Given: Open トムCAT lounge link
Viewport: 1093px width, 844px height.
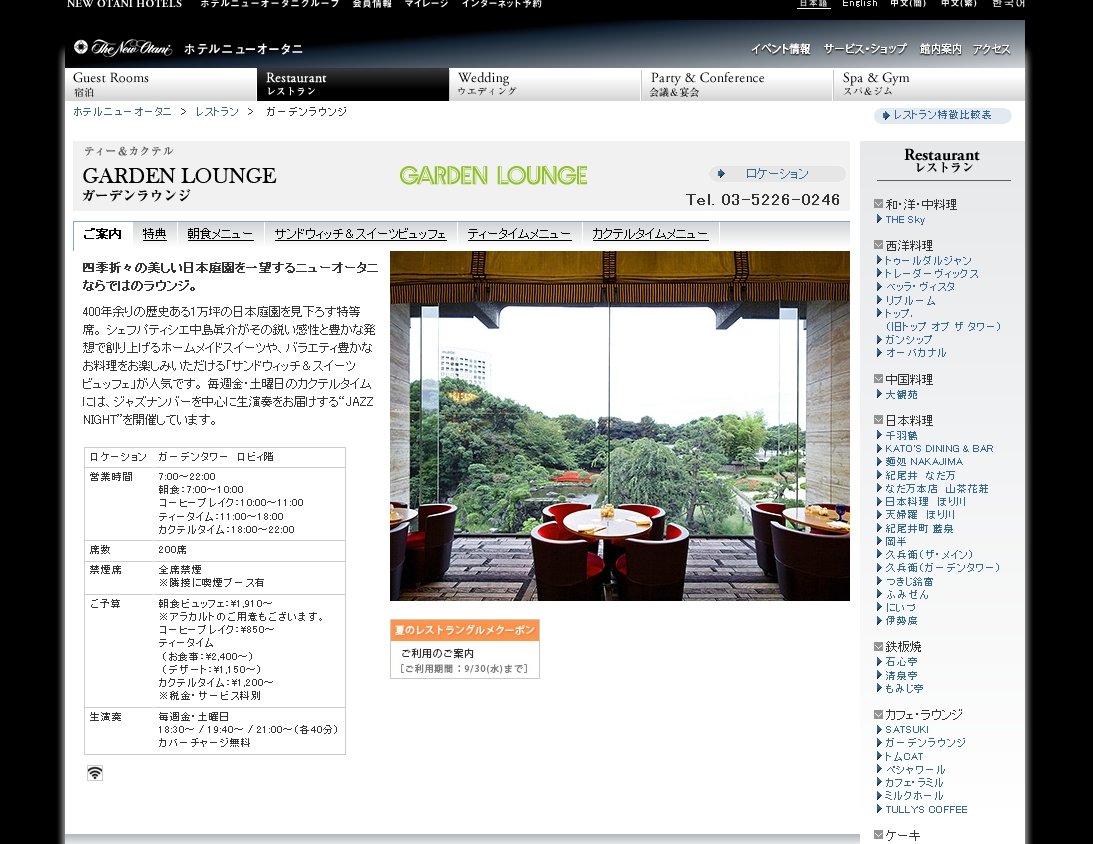Looking at the screenshot, I should point(903,756).
